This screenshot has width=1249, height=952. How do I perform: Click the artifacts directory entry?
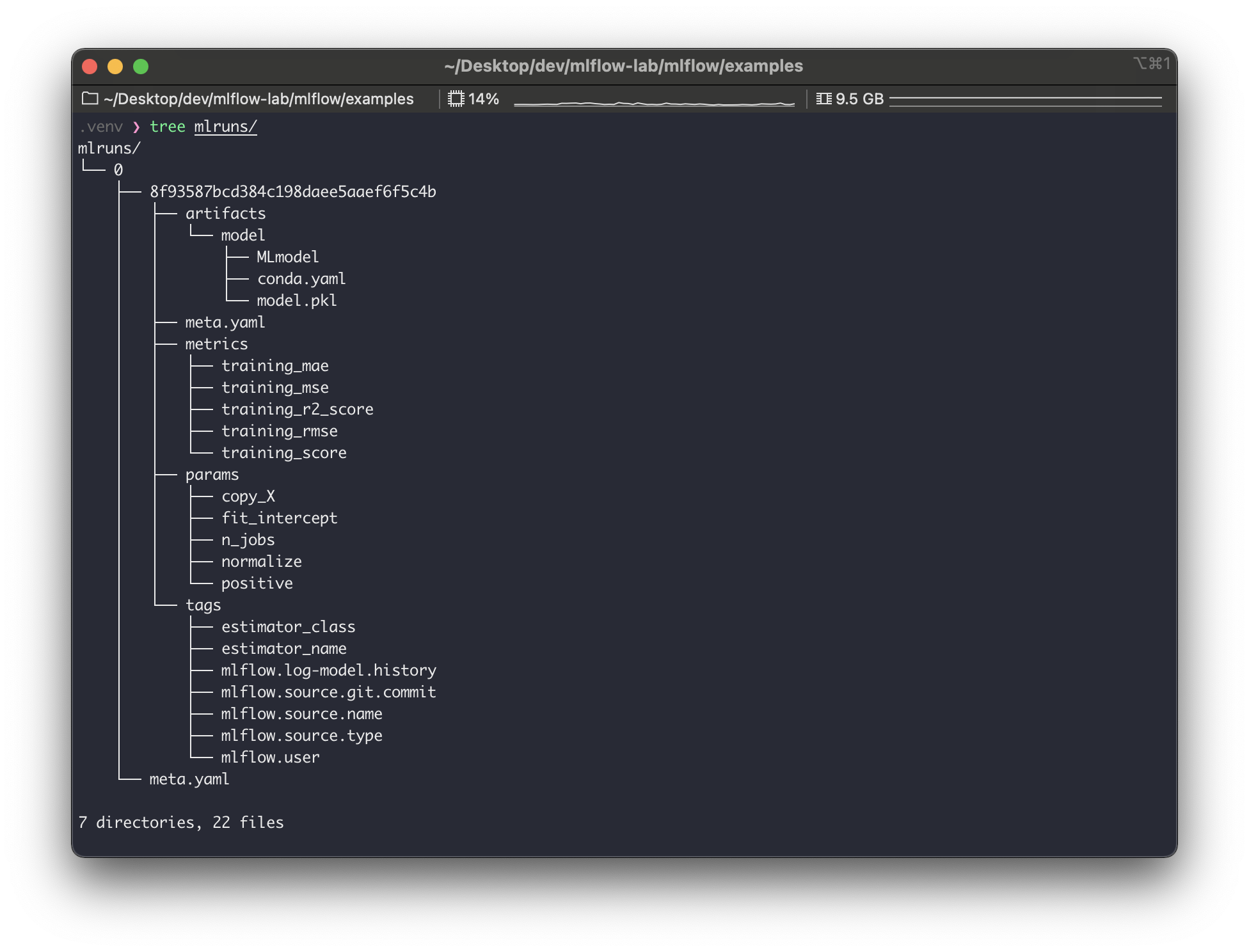(x=225, y=214)
